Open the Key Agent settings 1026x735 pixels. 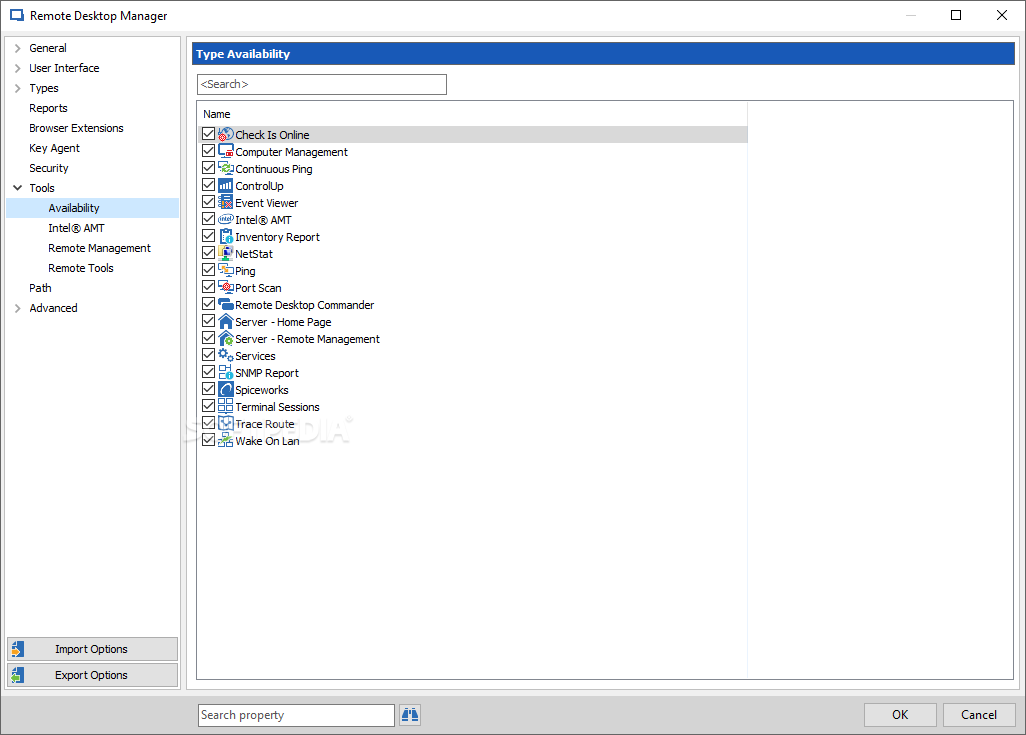[x=54, y=148]
